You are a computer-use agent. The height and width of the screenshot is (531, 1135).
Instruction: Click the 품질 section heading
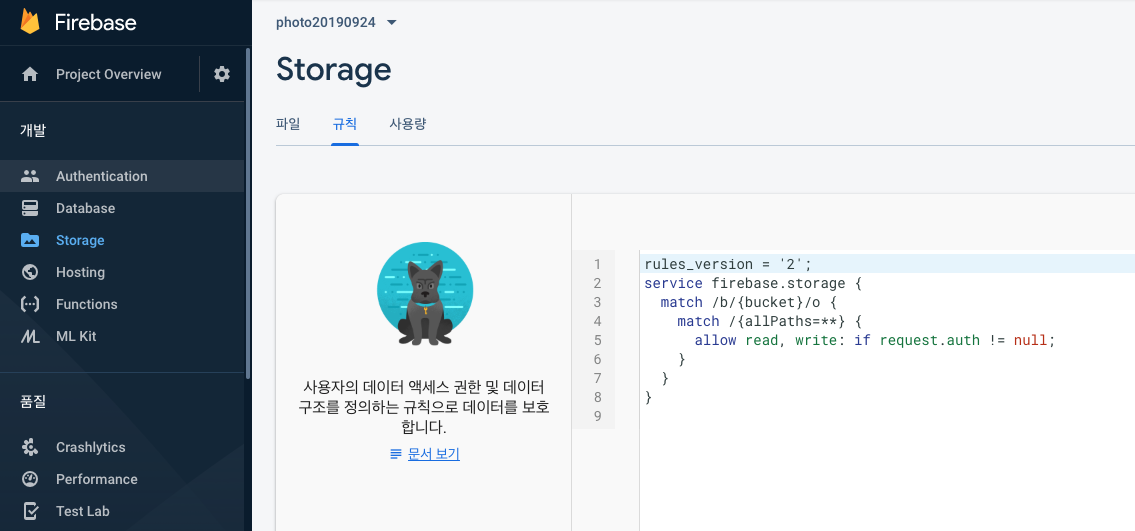[33, 402]
